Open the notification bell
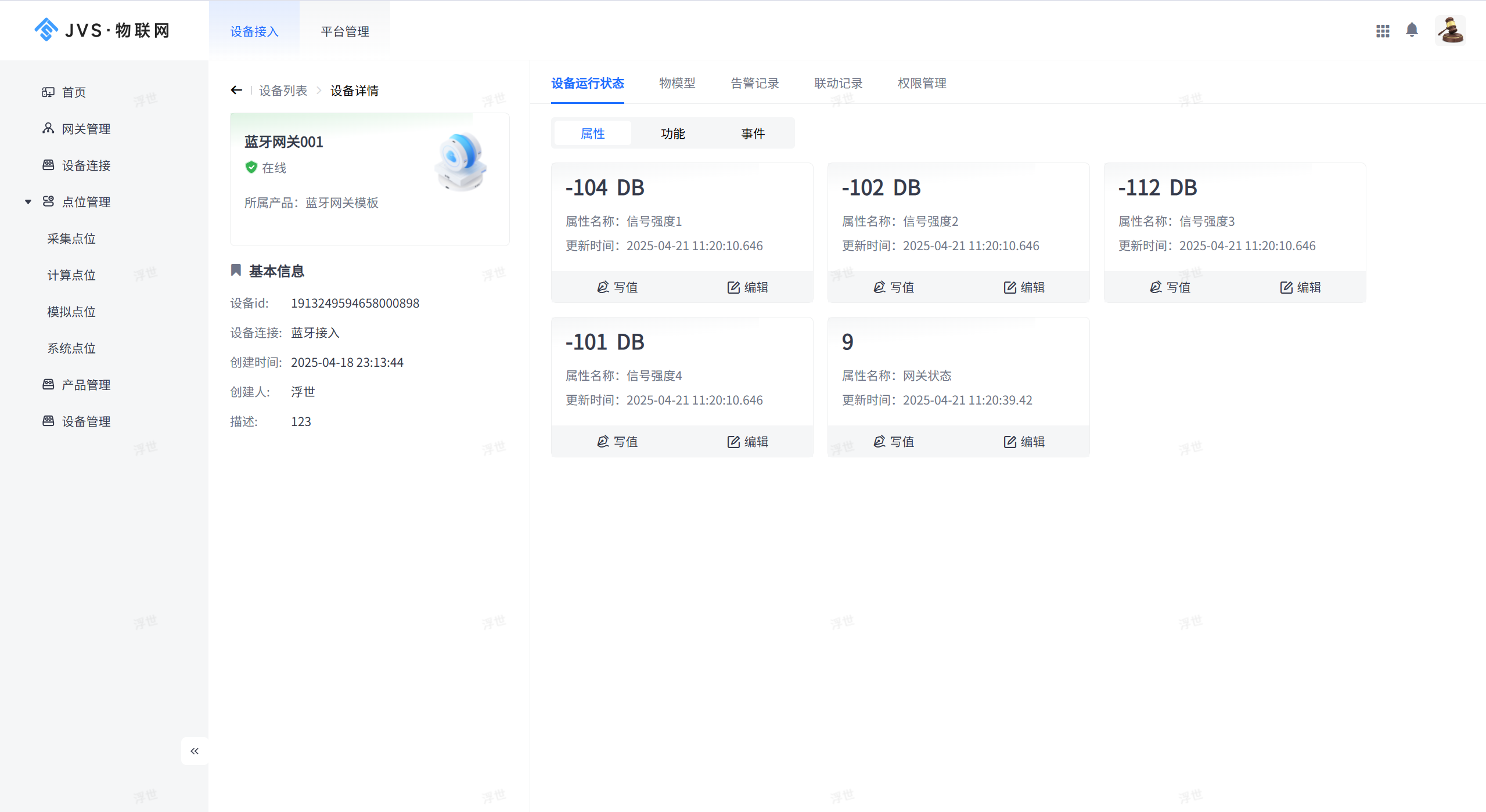The width and height of the screenshot is (1486, 812). coord(1412,30)
